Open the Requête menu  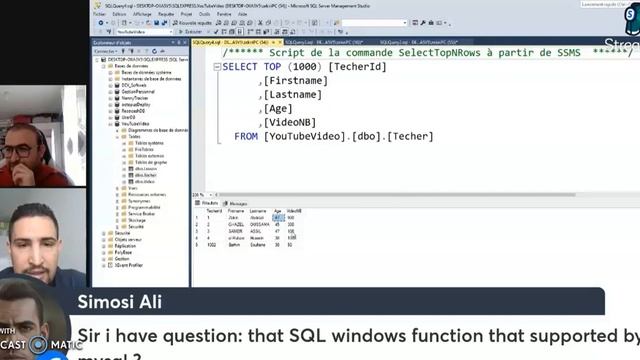point(166,14)
